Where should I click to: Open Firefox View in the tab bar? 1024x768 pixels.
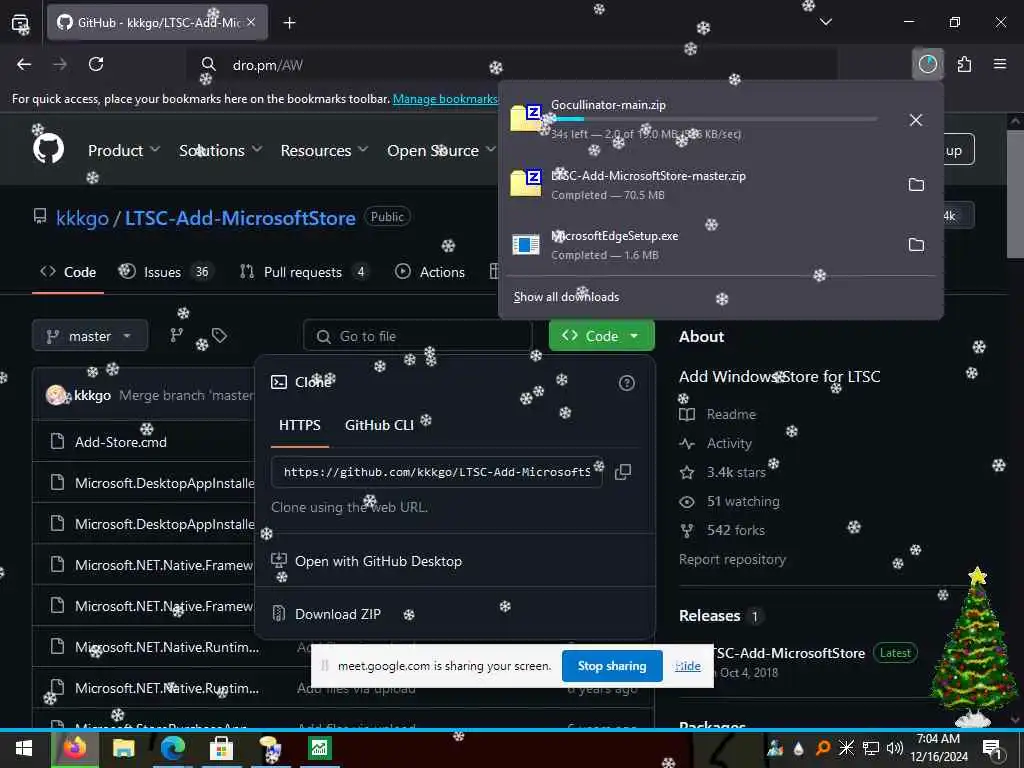(x=20, y=23)
